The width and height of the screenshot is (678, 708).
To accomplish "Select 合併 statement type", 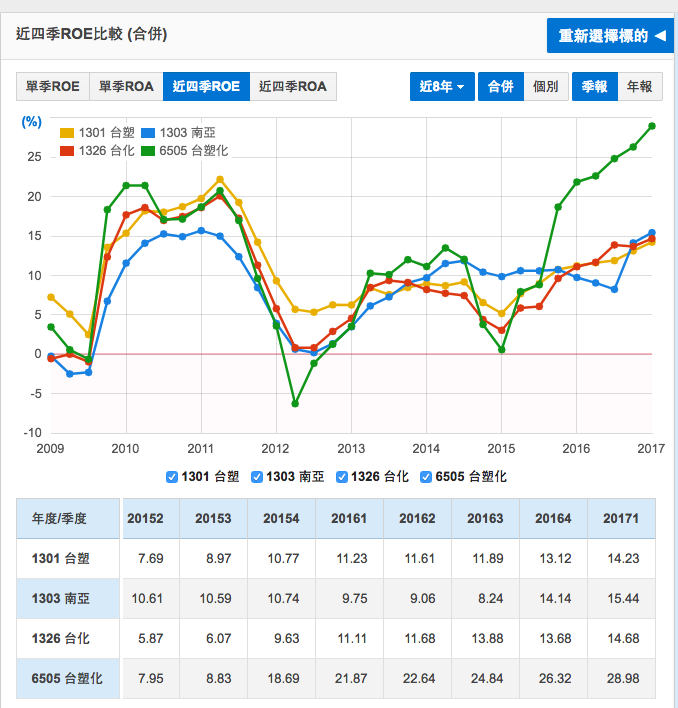I will (500, 87).
